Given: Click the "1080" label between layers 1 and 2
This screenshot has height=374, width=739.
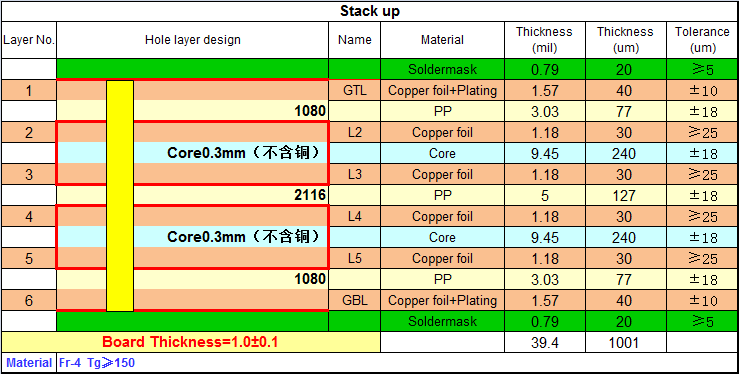Looking at the screenshot, I should click(310, 111).
